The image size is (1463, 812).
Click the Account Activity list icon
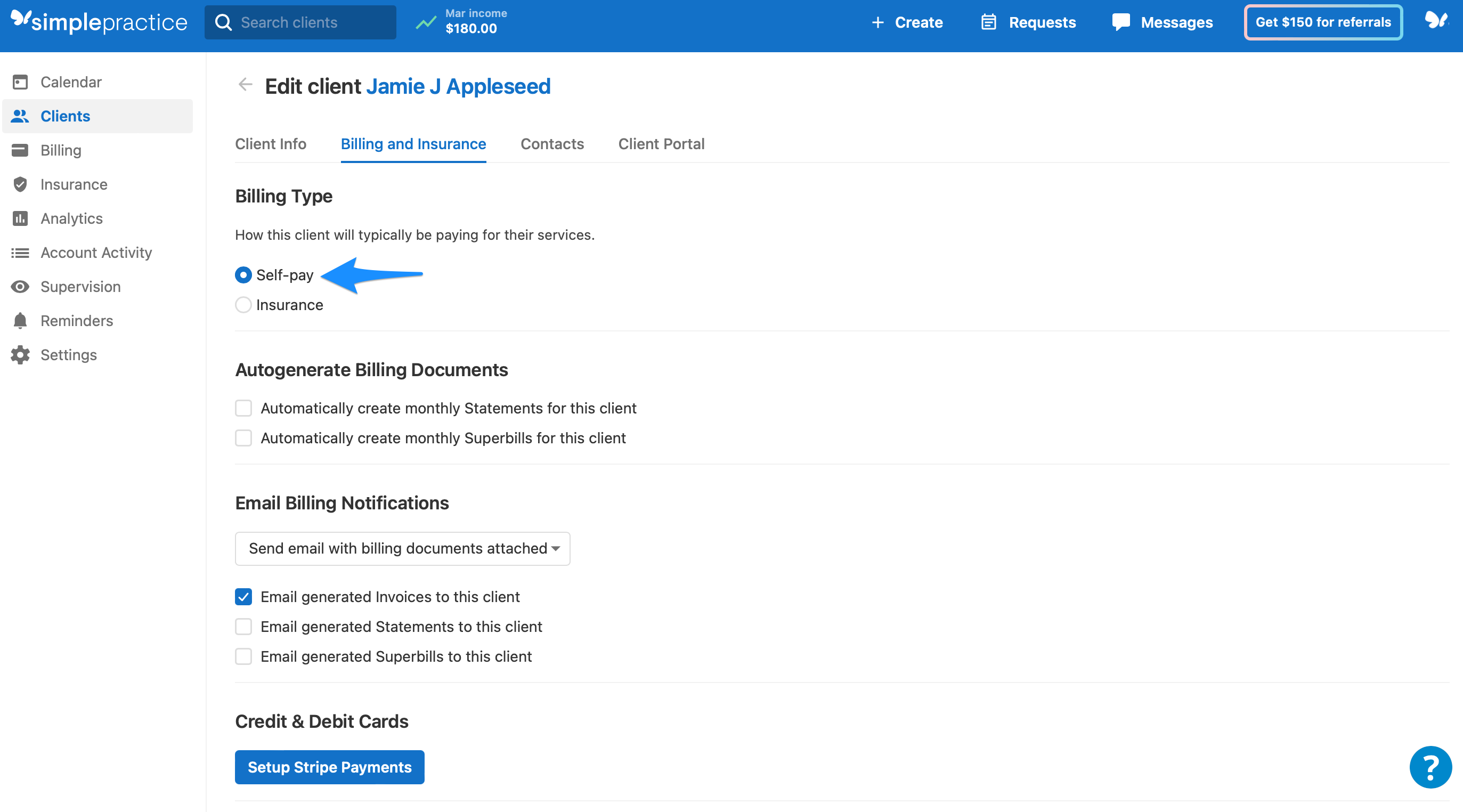pyautogui.click(x=20, y=253)
